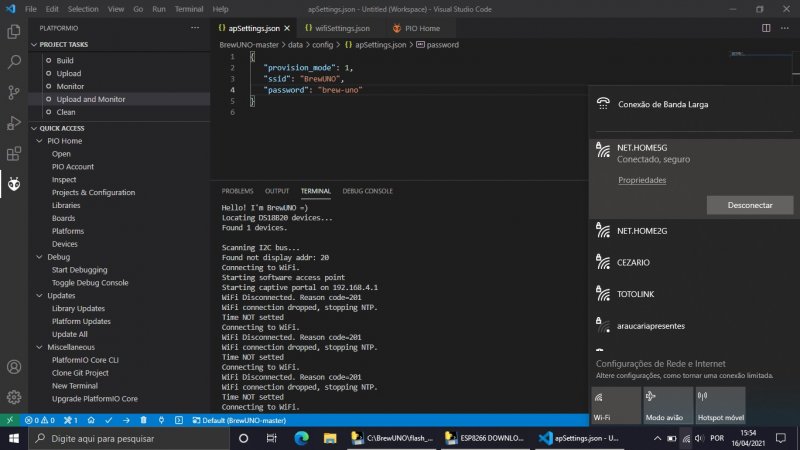Open Microsoft Edge from the taskbar
Image resolution: width=800 pixels, height=450 pixels.
click(x=301, y=438)
